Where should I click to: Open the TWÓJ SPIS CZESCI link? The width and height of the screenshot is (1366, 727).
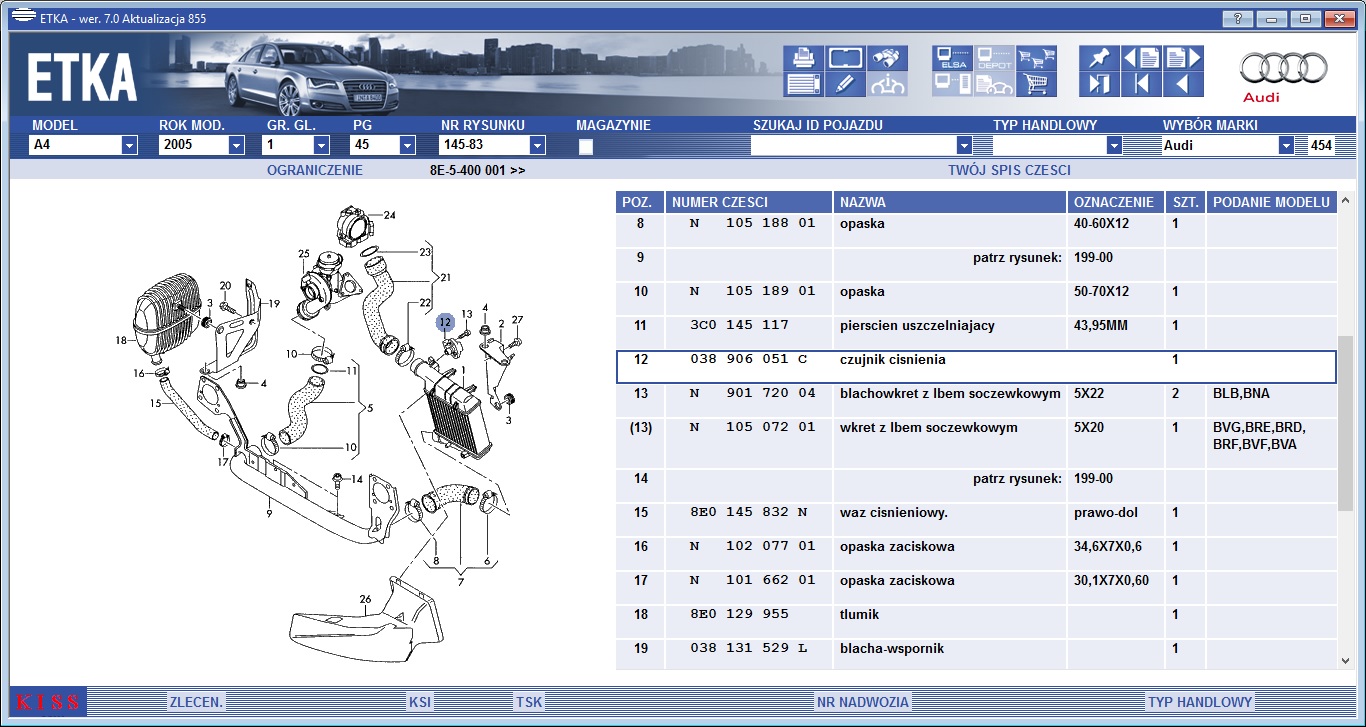pyautogui.click(x=1009, y=170)
